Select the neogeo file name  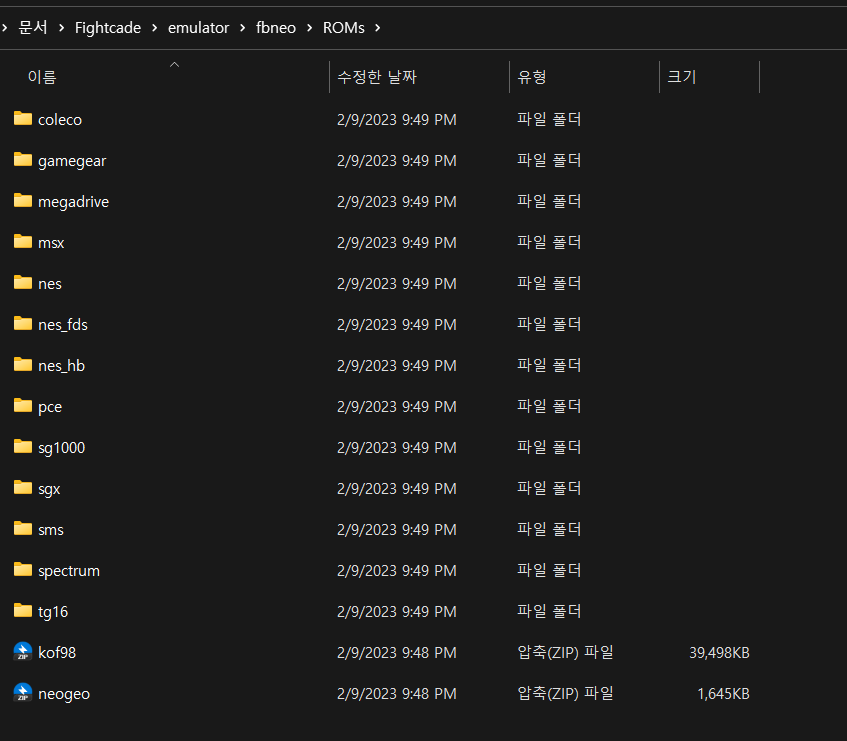point(64,694)
